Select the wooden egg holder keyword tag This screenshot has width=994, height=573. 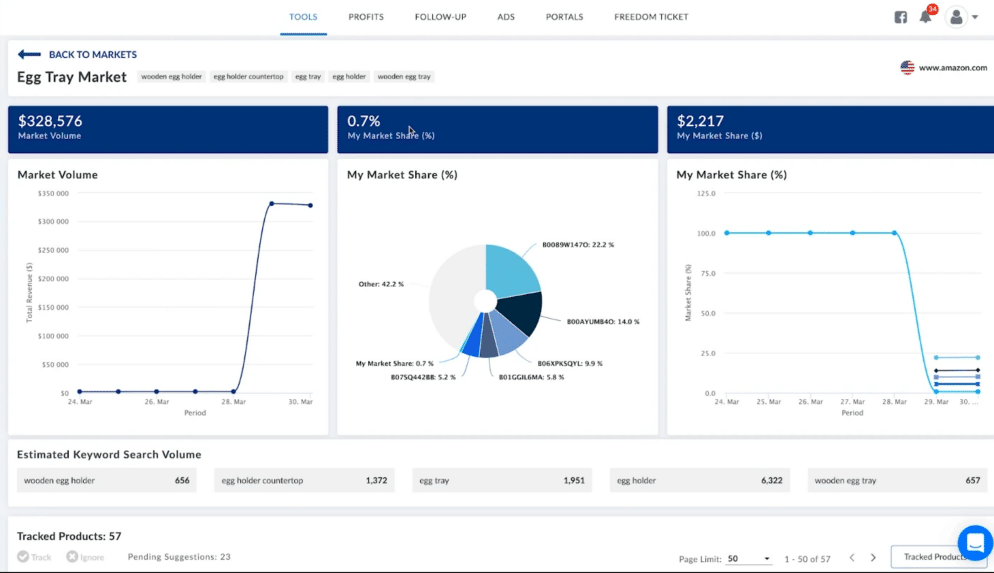point(171,77)
